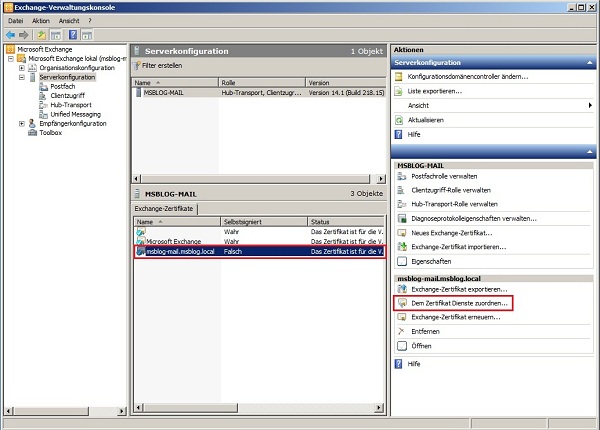
Task: Click Dem Zertifikat Dienste zuordnen action
Action: pos(459,303)
